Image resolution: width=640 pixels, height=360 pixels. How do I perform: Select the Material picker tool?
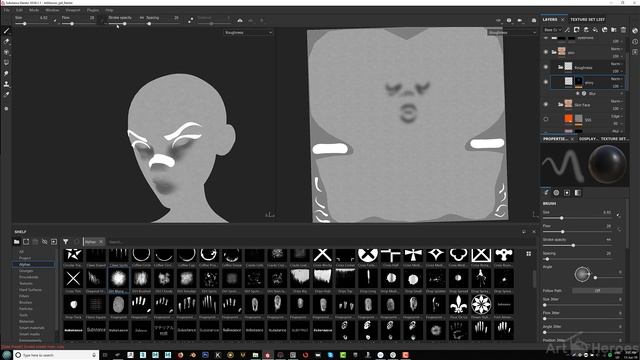(7, 95)
